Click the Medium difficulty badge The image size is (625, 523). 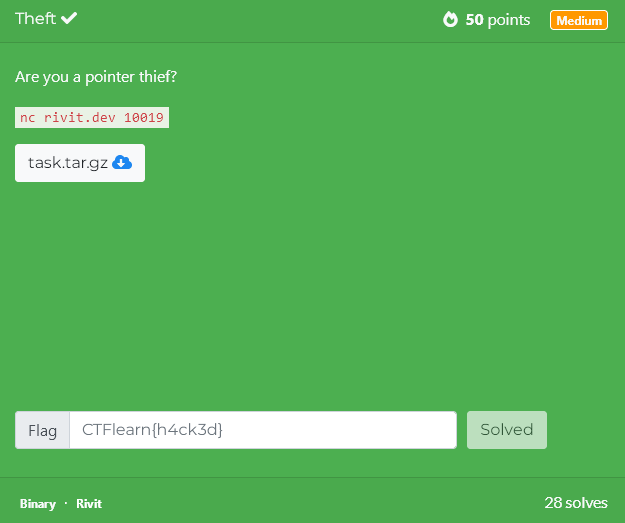point(579,20)
